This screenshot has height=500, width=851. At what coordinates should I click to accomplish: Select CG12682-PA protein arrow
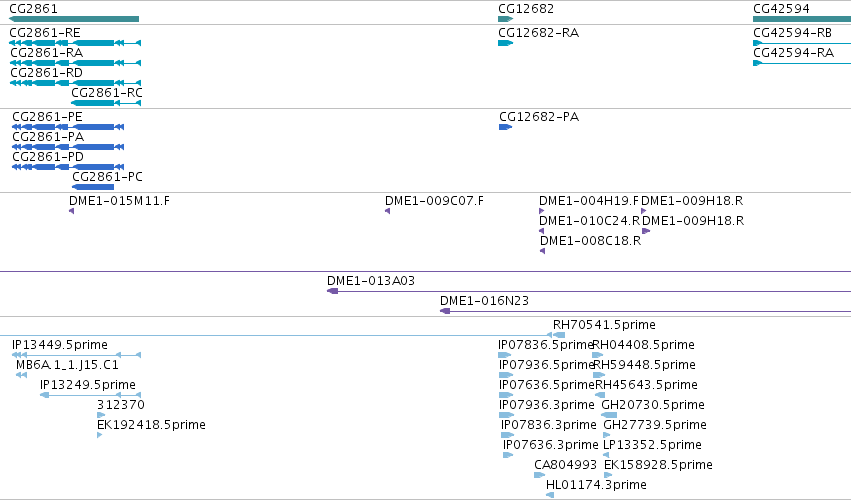tap(505, 127)
